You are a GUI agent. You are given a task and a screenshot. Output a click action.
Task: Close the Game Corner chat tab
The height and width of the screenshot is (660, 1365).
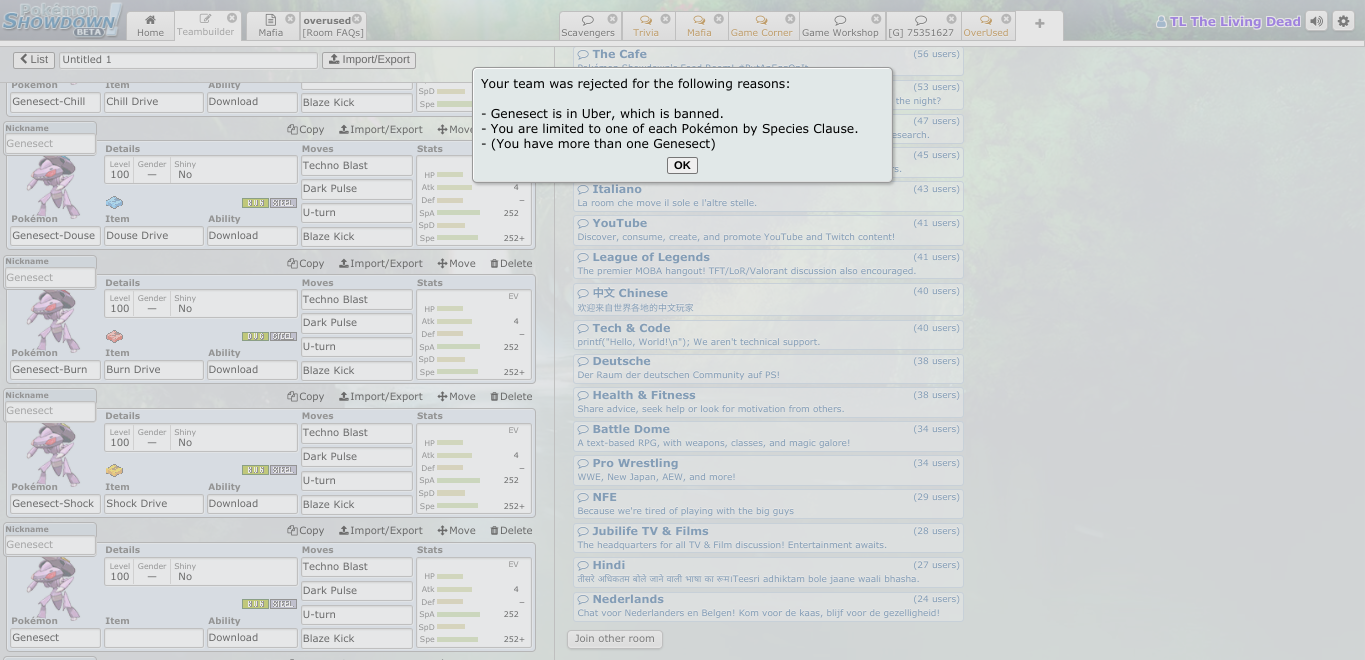pos(789,19)
